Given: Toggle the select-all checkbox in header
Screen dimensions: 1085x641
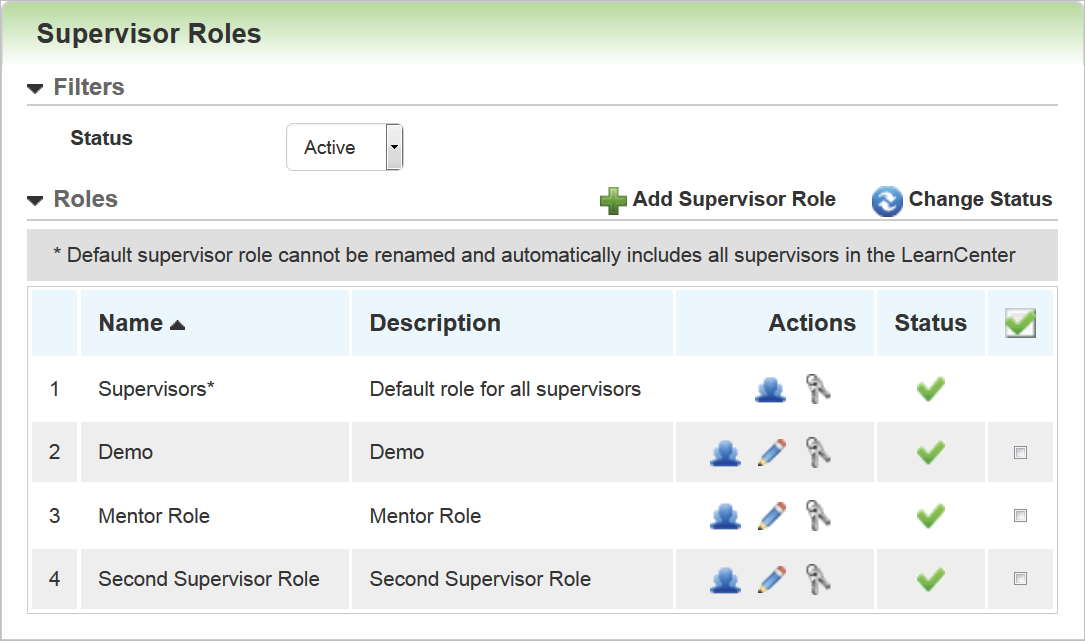Looking at the screenshot, I should (1020, 323).
